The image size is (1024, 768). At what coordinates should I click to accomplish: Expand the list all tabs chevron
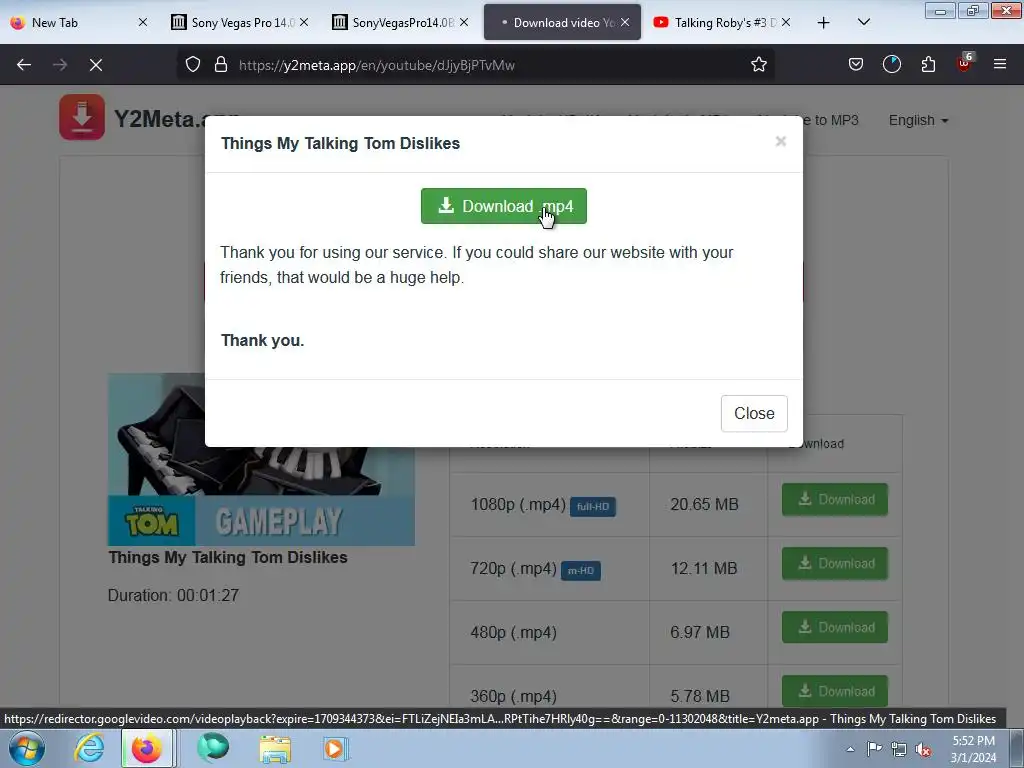[863, 22]
